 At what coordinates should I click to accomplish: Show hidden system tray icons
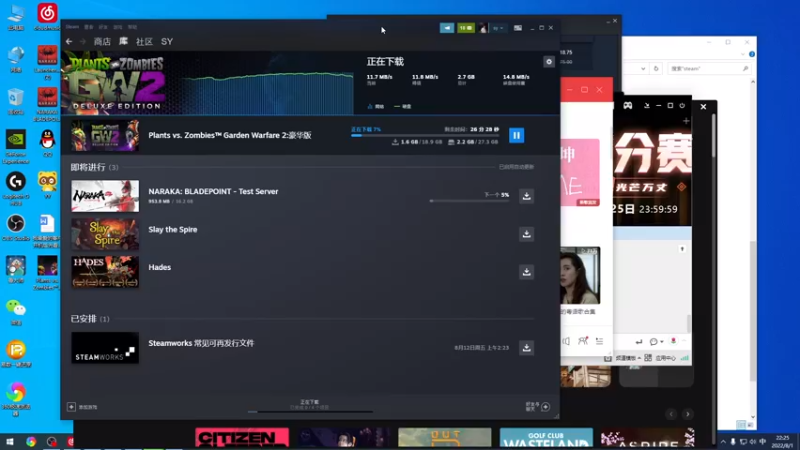(723, 442)
